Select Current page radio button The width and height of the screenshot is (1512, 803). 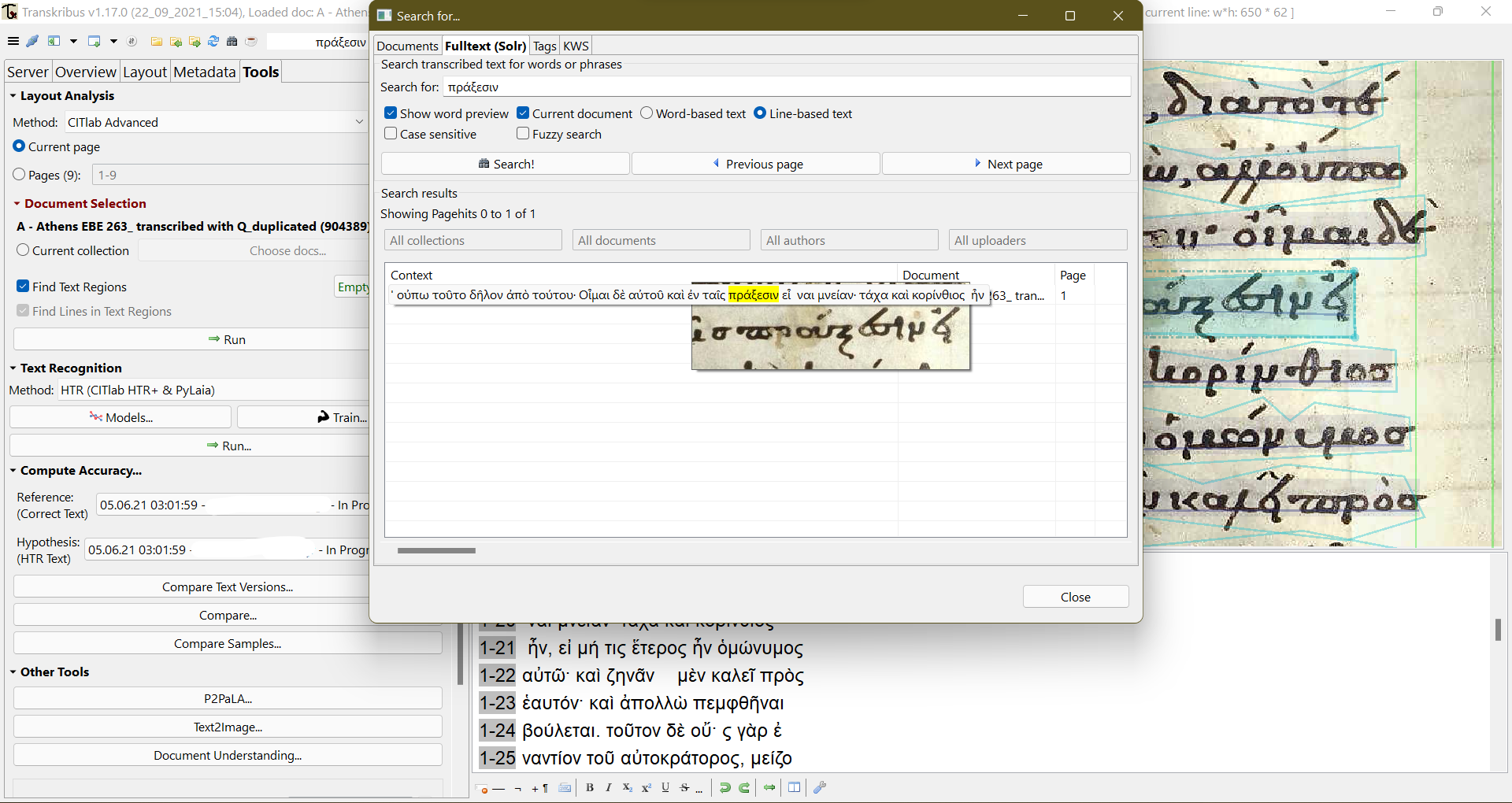[19, 146]
